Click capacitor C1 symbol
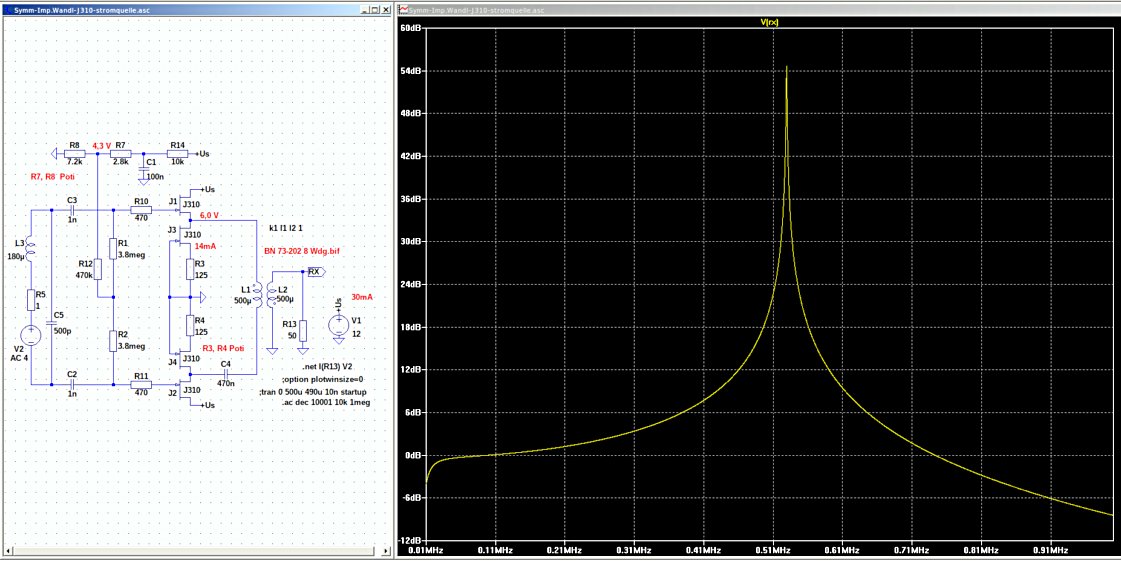This screenshot has width=1121, height=561. [145, 168]
